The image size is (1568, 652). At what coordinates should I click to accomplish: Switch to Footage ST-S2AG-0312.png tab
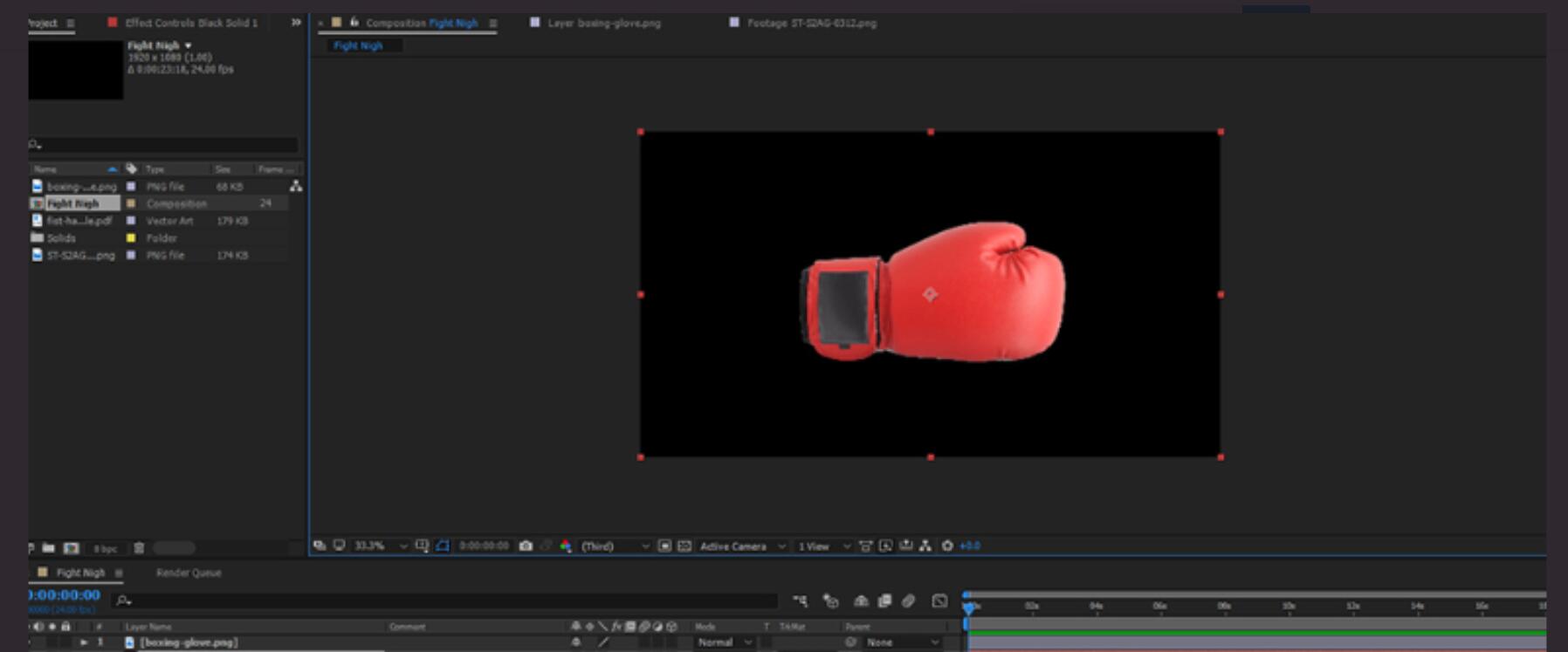812,23
